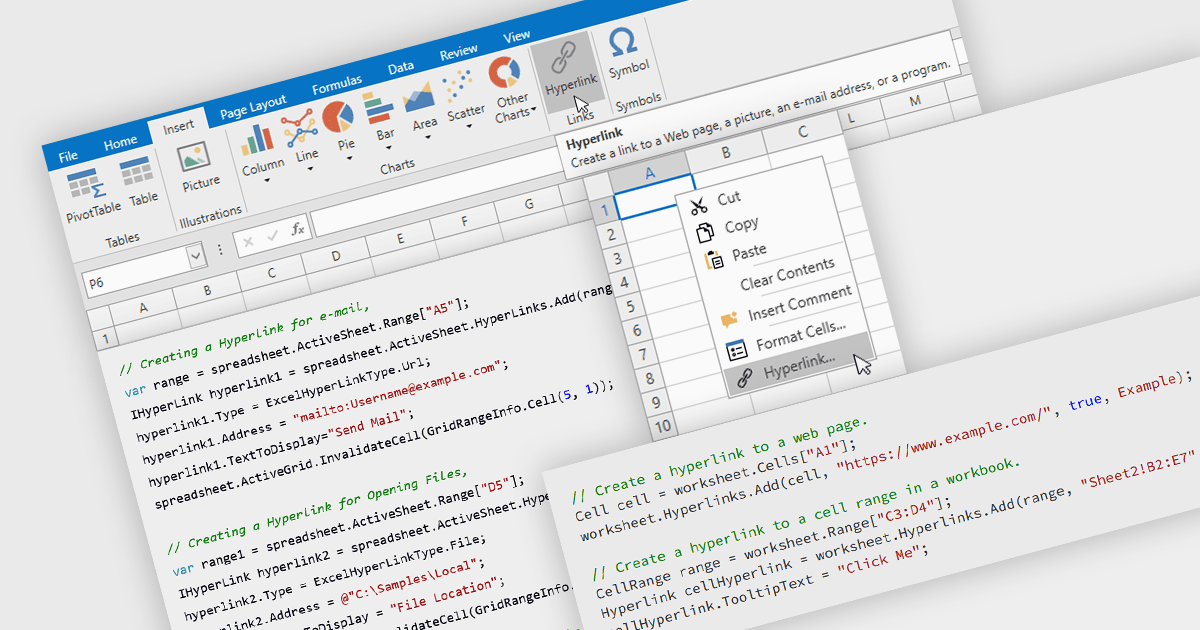Select Format Cells... from context menu
Image resolution: width=1200 pixels, height=630 pixels.
pos(800,338)
